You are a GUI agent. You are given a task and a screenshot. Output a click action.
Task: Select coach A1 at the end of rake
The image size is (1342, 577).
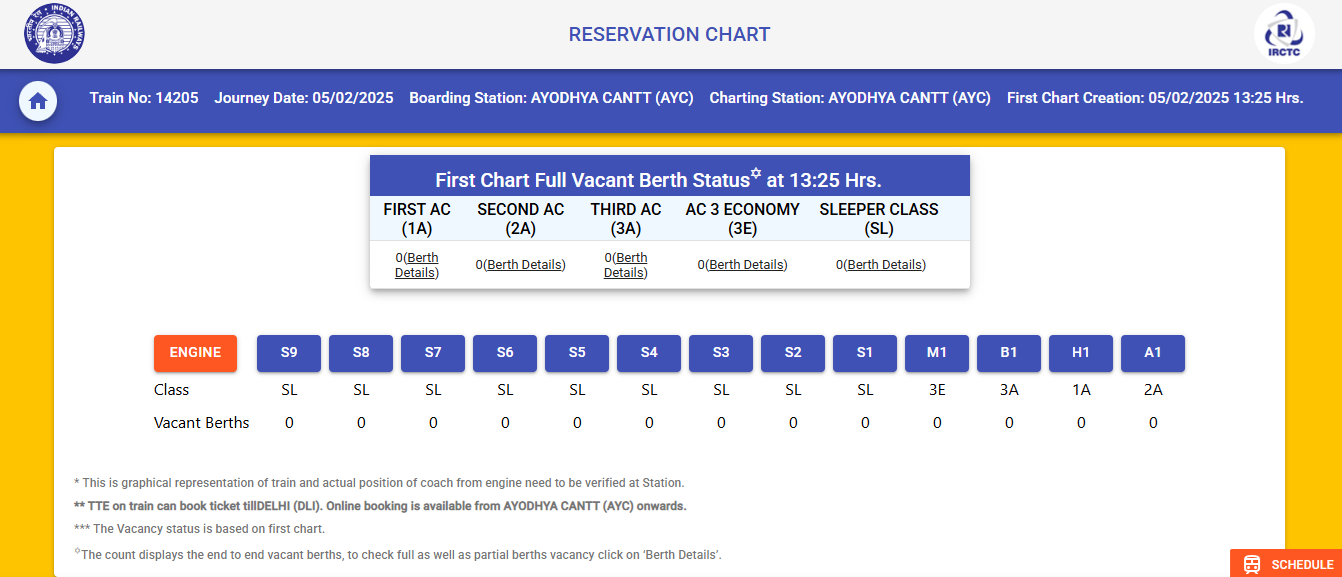pyautogui.click(x=1152, y=353)
